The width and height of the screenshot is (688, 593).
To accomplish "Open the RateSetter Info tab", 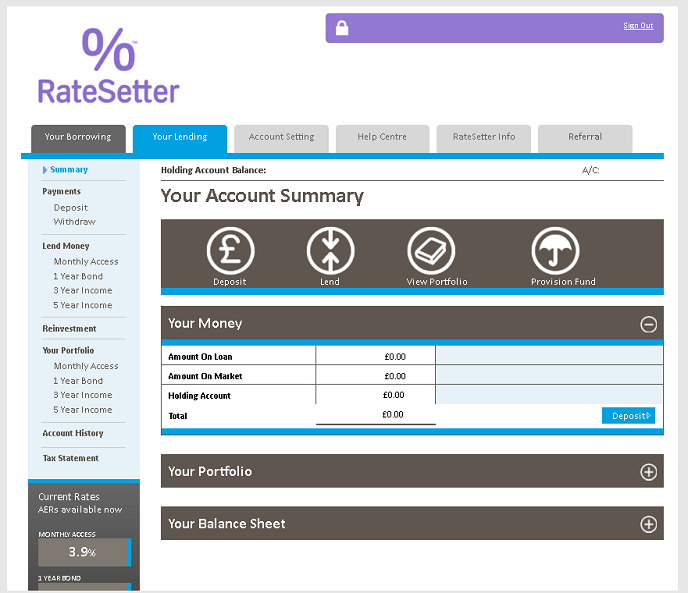I will click(484, 139).
